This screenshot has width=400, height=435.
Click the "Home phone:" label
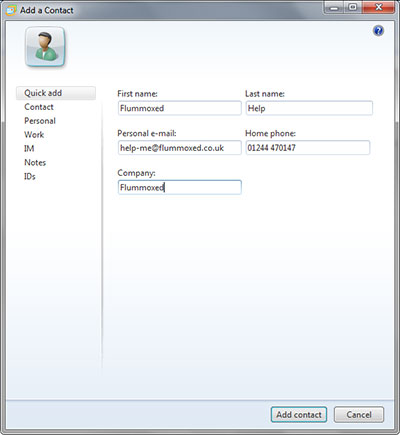point(270,134)
